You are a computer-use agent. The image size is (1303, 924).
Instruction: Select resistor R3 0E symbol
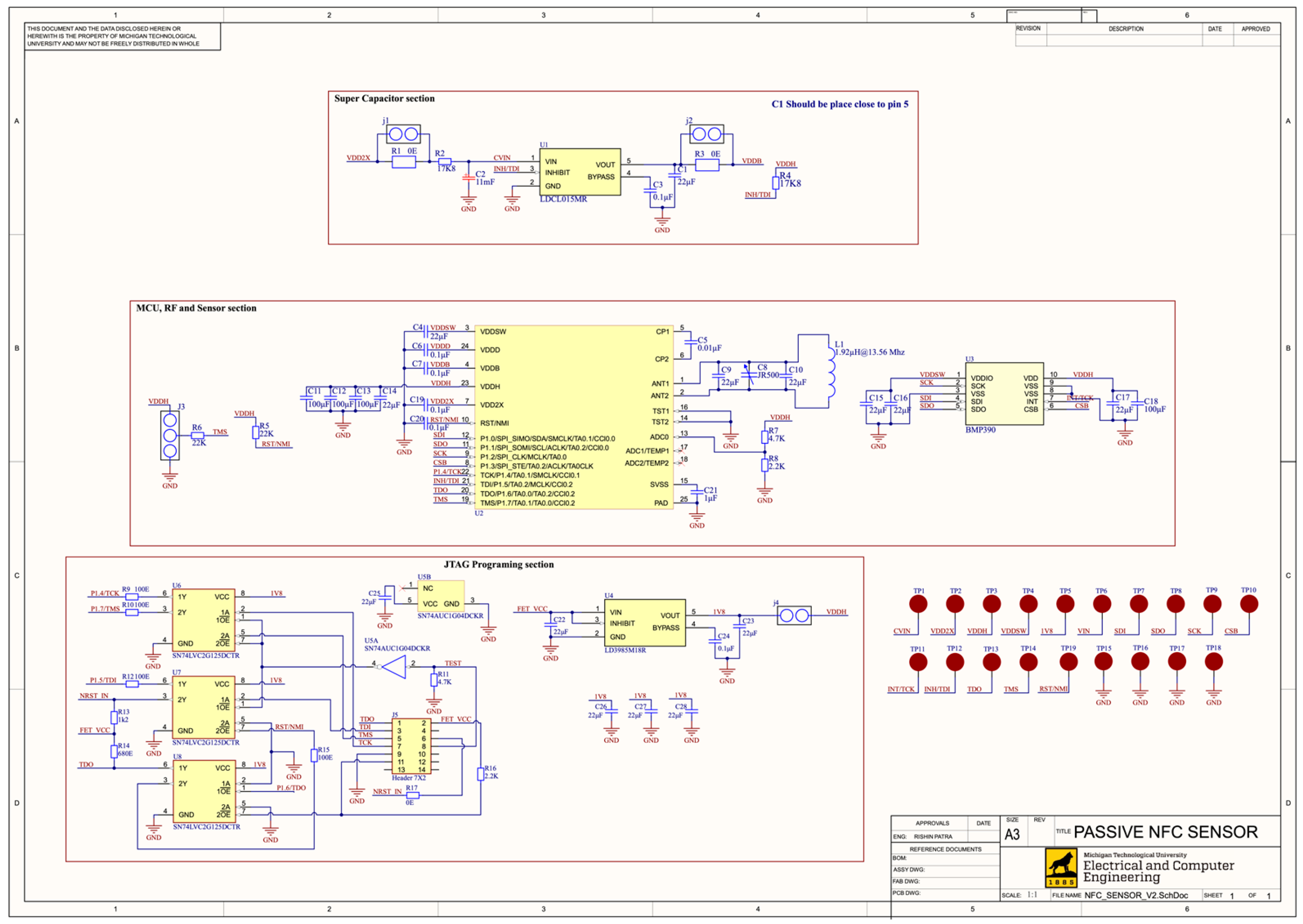point(707,165)
